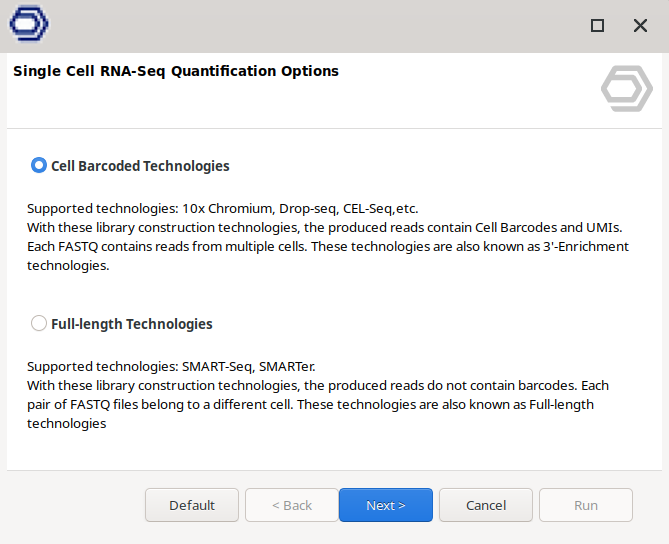Click the Cell Barcoded Technologies label text
Image resolution: width=669 pixels, height=544 pixels.
[x=140, y=166]
